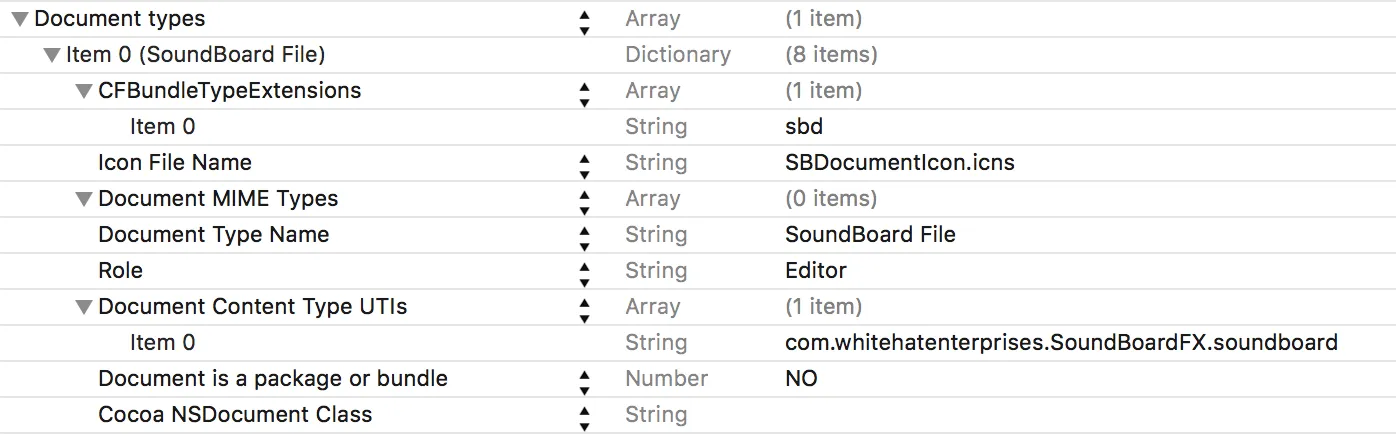Open the package or bundle key stepper
Image resolution: width=1396 pixels, height=436 pixels.
tap(585, 381)
